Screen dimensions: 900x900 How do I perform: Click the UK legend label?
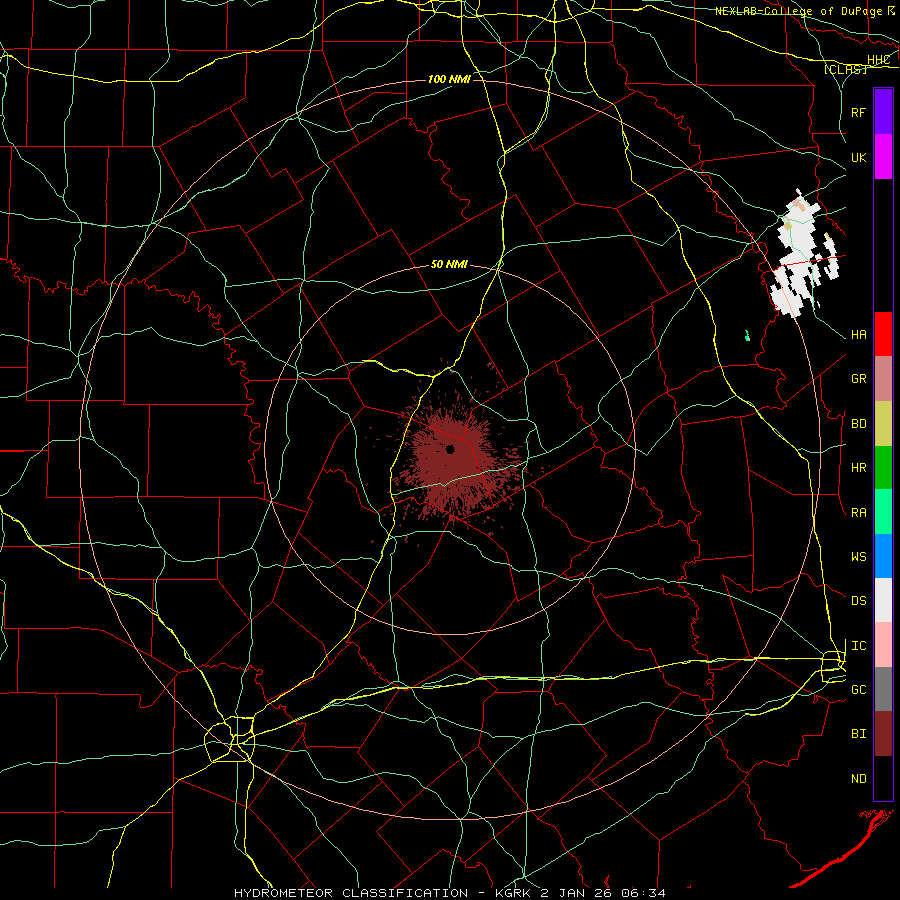859,157
